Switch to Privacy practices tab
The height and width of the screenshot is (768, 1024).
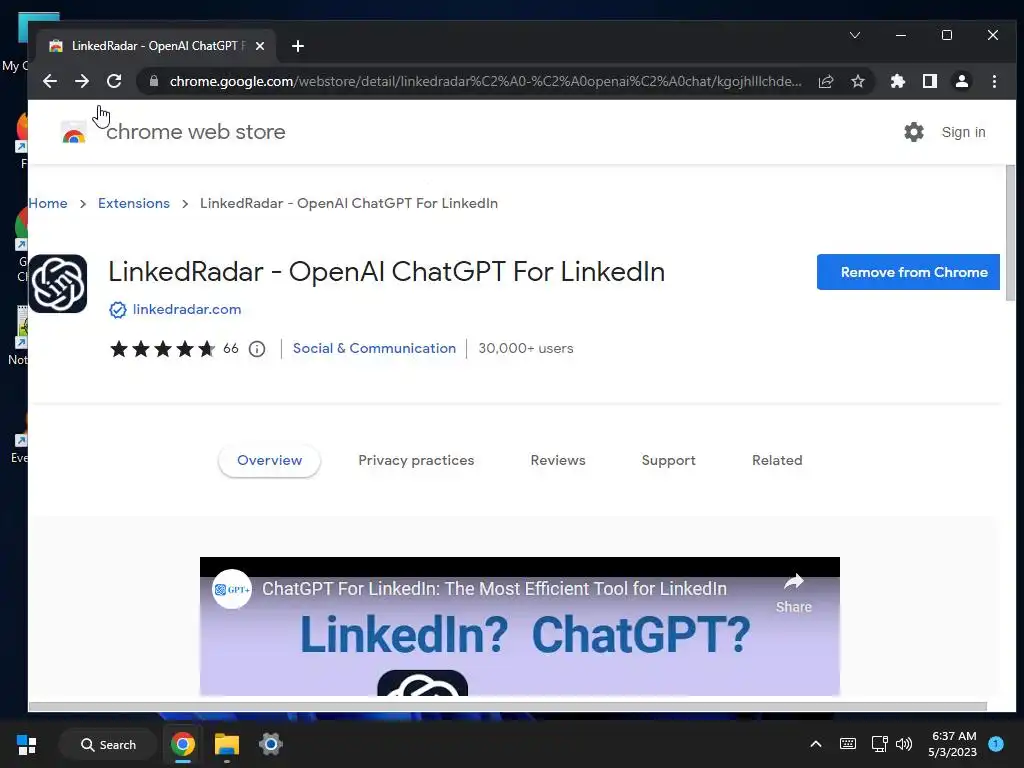pyautogui.click(x=416, y=460)
